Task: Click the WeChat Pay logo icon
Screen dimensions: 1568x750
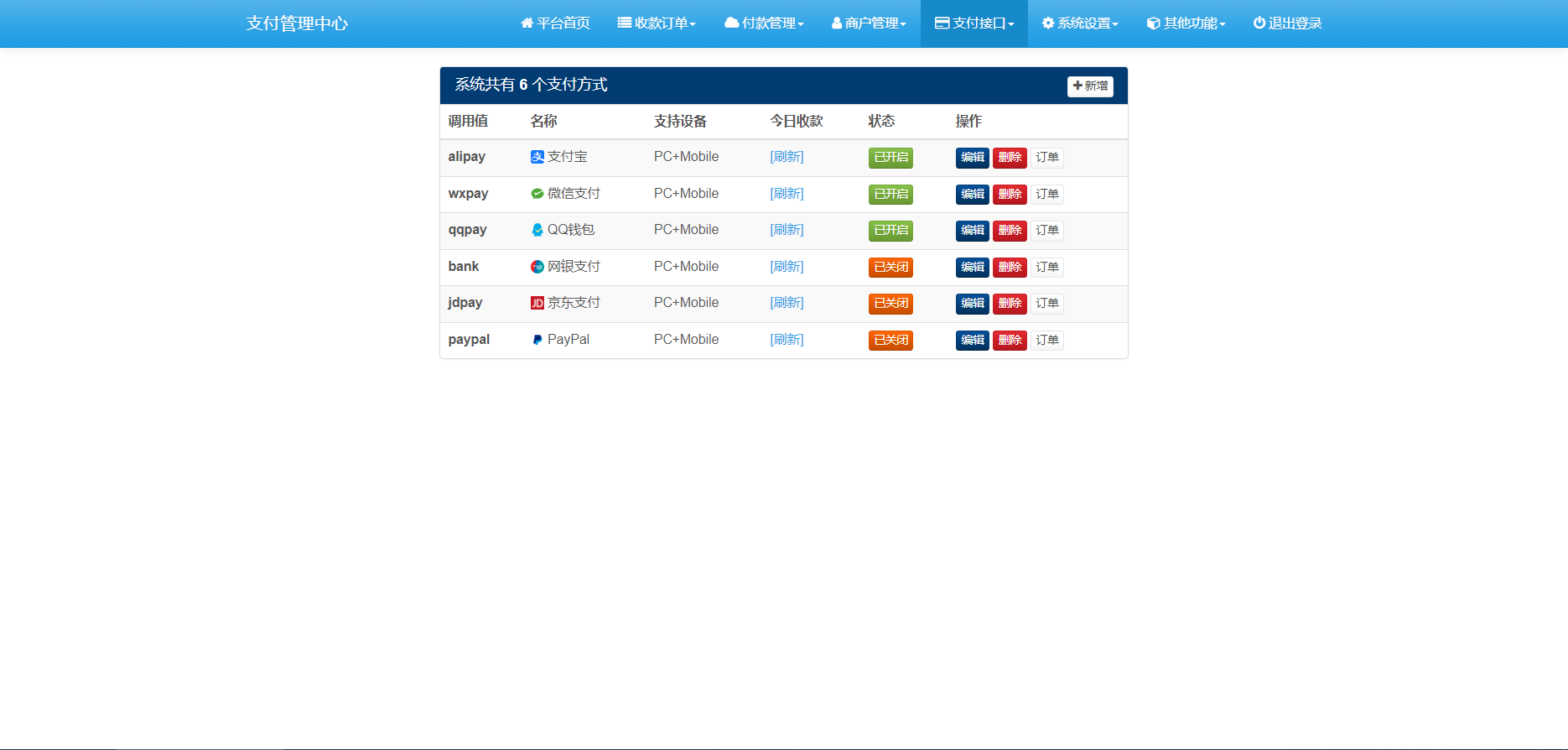Action: [537, 194]
